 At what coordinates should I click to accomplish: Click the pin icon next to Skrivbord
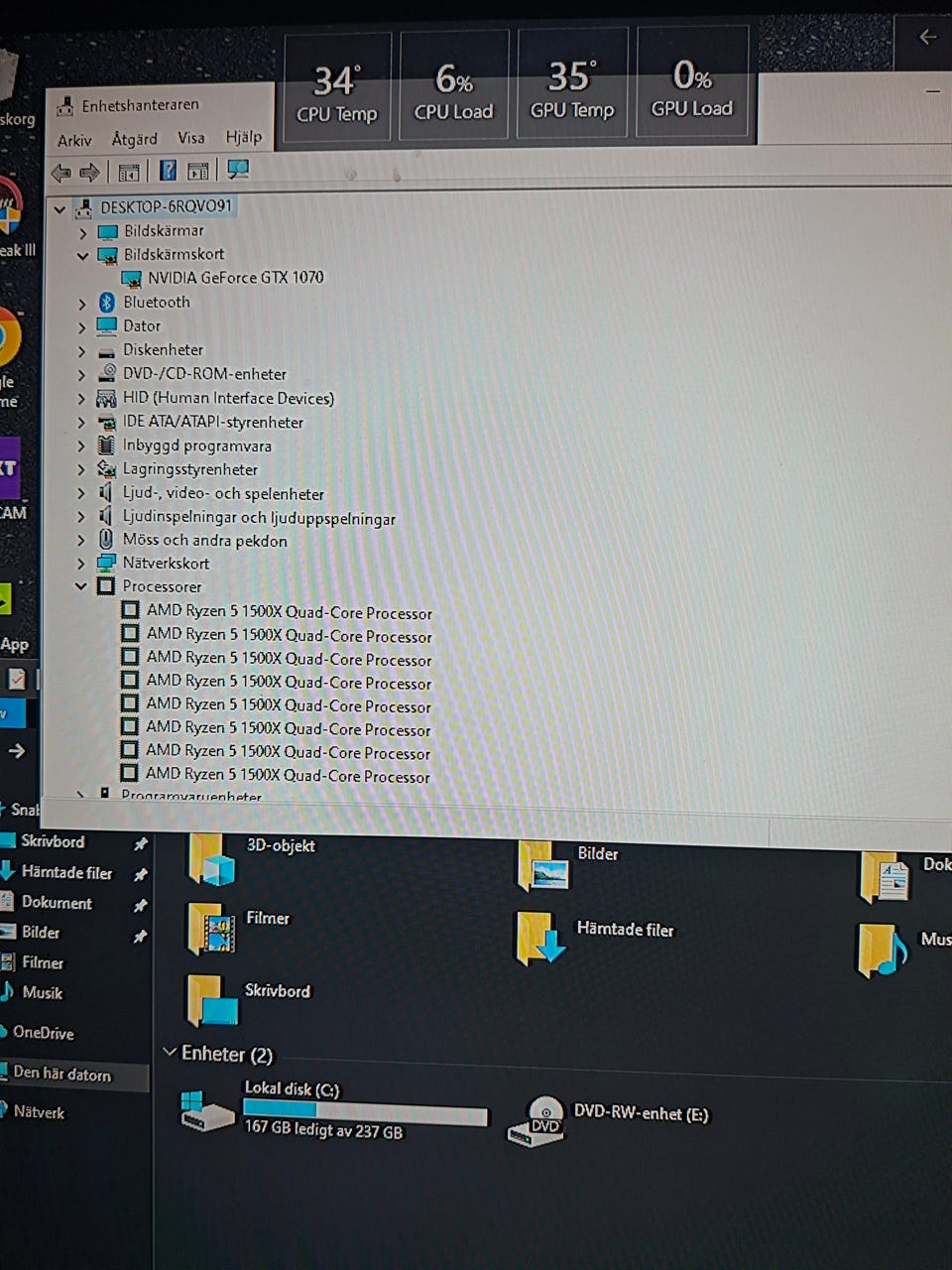point(141,844)
